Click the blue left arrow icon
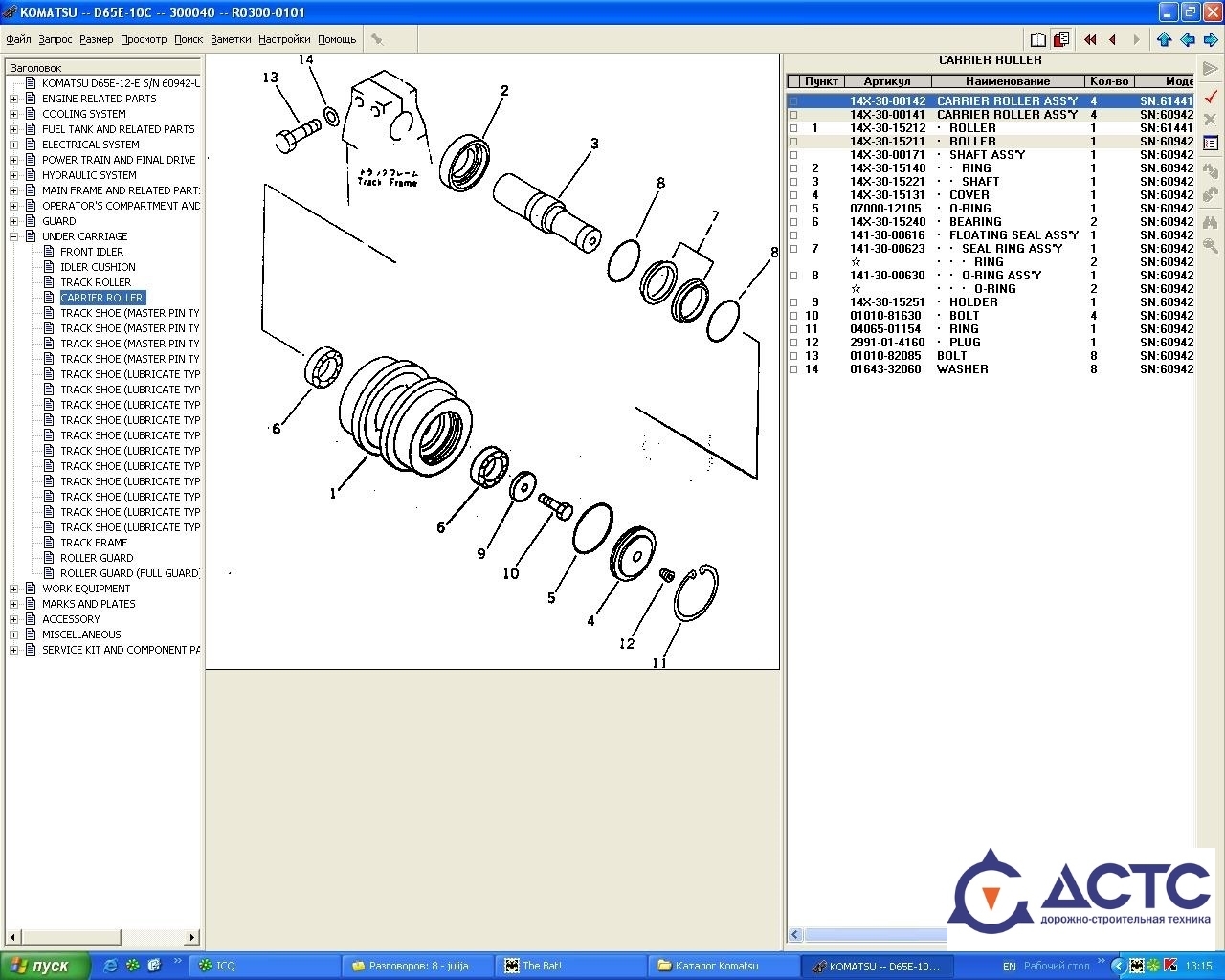This screenshot has width=1225, height=980. [x=1188, y=39]
